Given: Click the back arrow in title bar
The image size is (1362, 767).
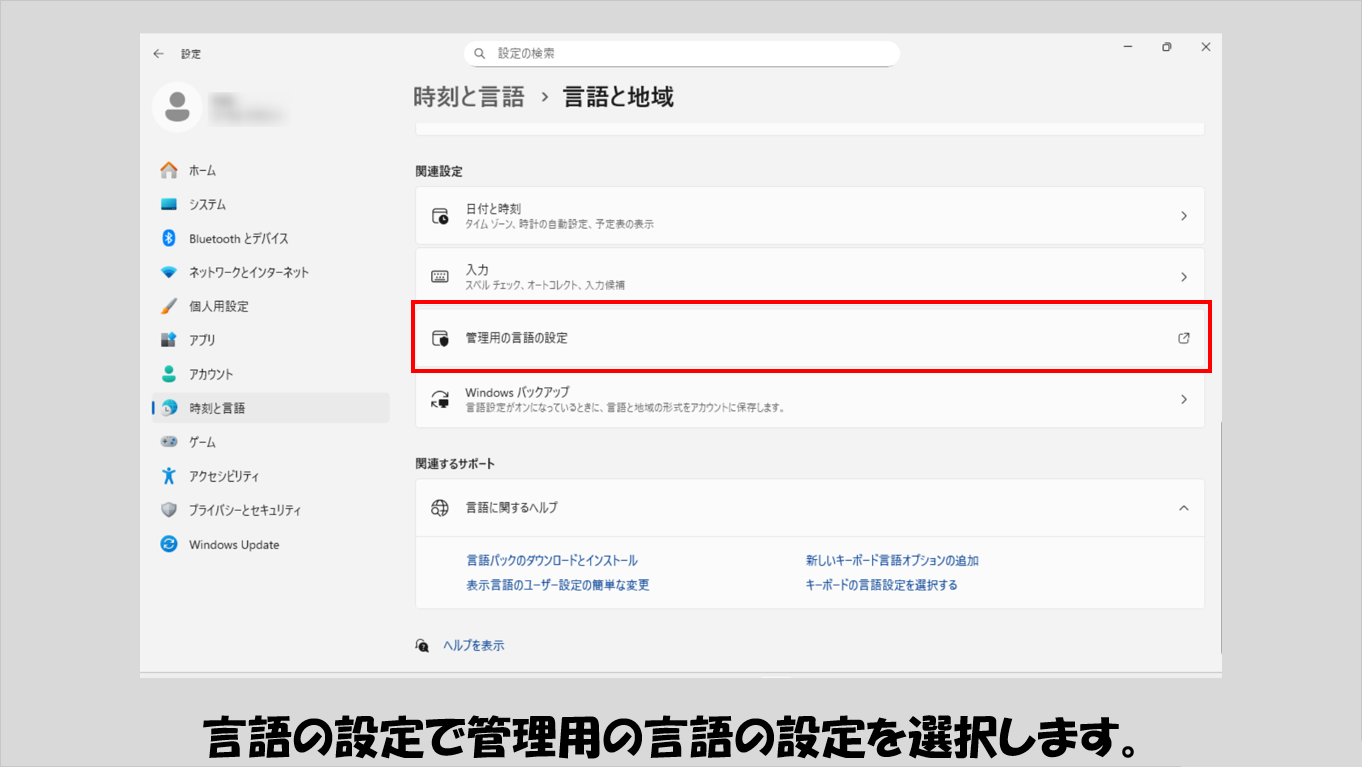Looking at the screenshot, I should click(x=158, y=54).
